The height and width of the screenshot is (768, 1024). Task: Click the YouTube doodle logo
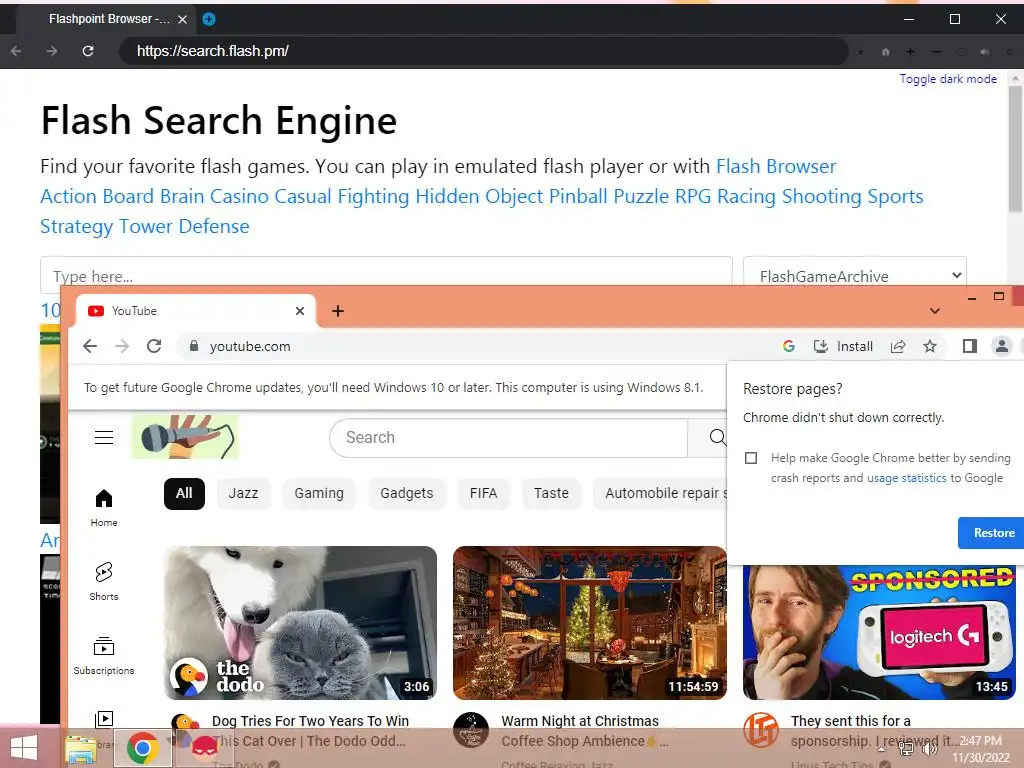click(x=185, y=437)
